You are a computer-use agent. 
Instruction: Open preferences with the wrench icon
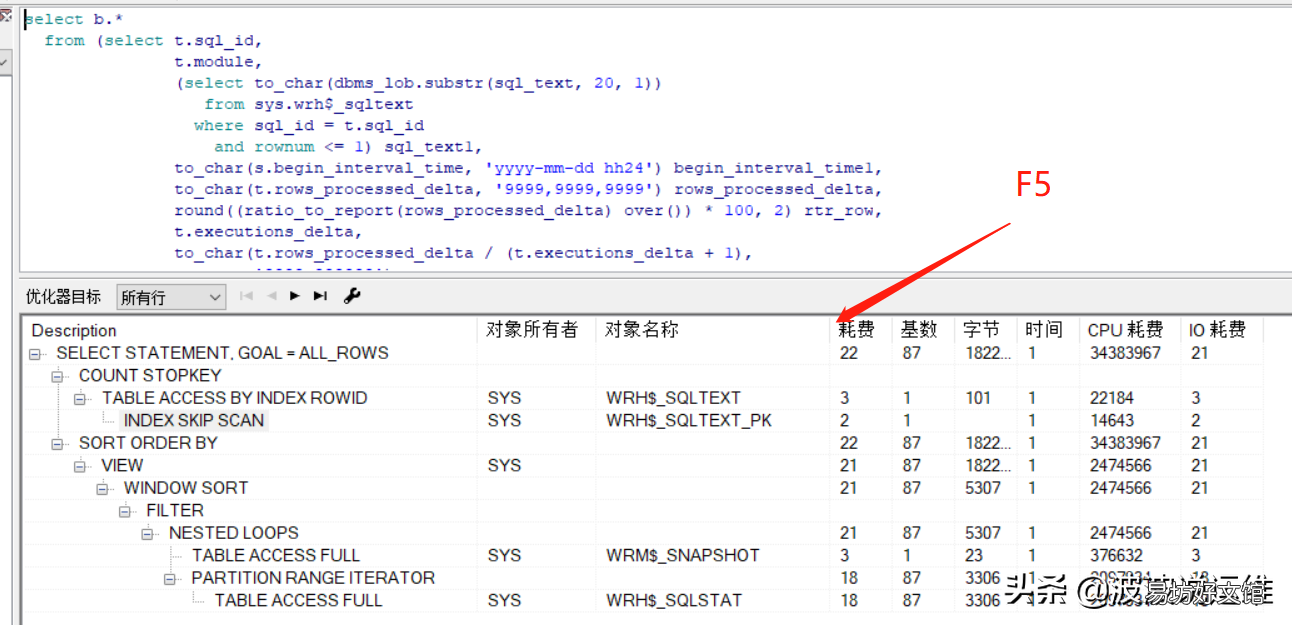(352, 296)
